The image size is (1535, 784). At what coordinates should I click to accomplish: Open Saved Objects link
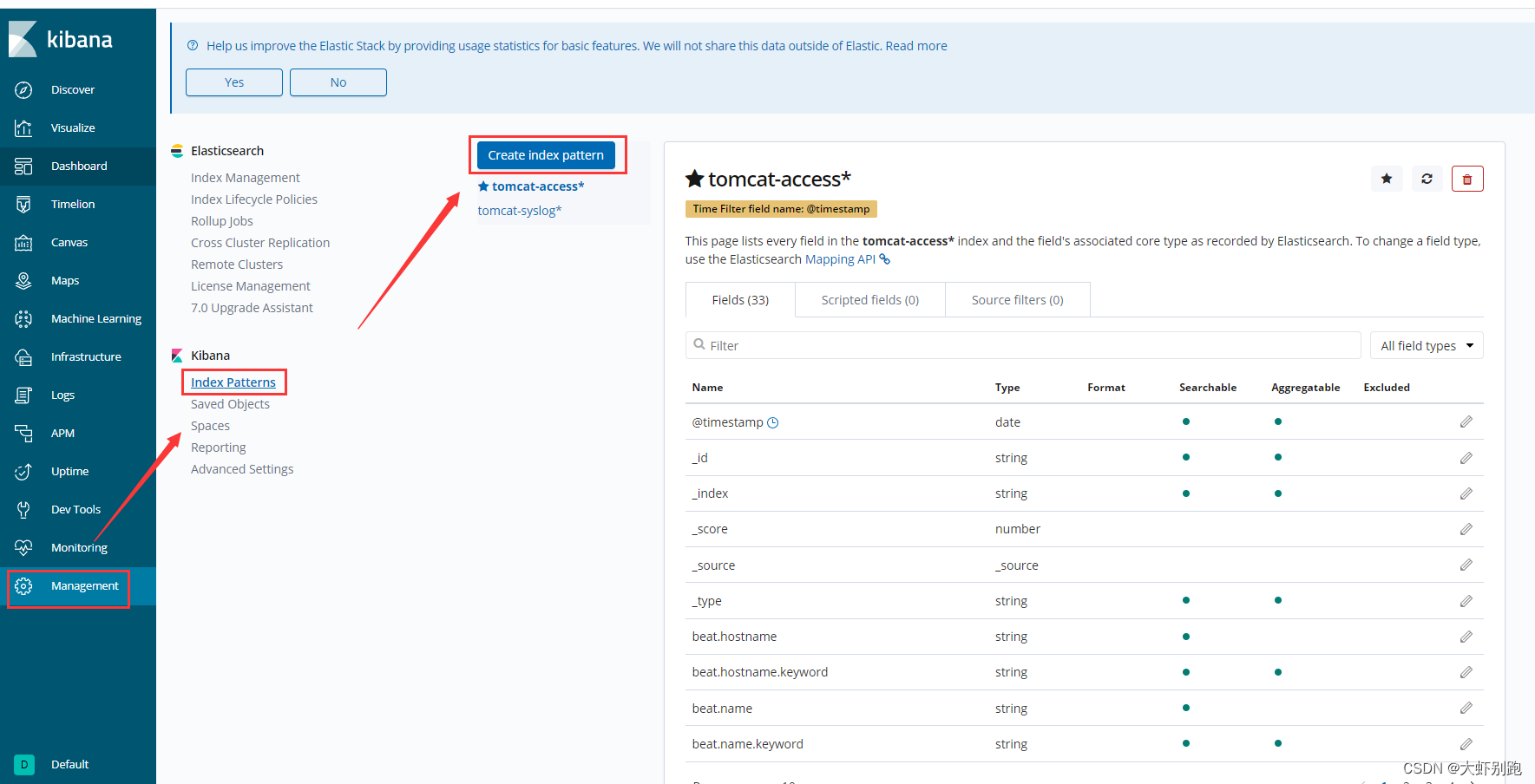230,404
